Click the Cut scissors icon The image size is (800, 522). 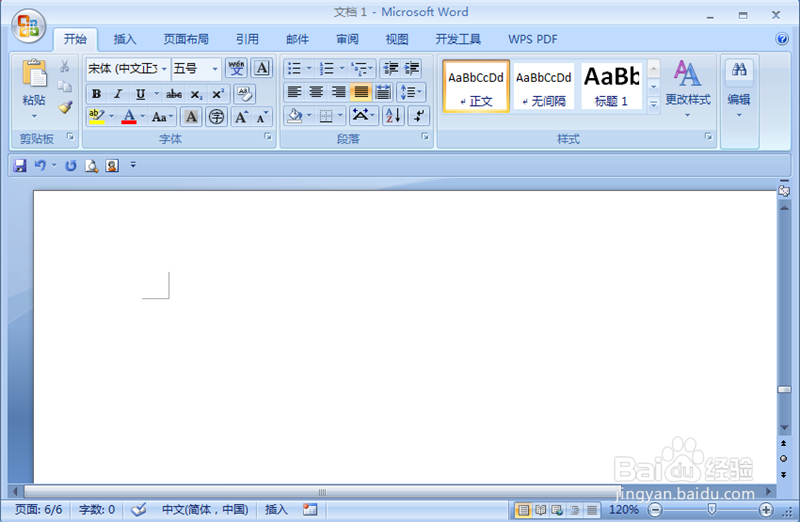(64, 66)
